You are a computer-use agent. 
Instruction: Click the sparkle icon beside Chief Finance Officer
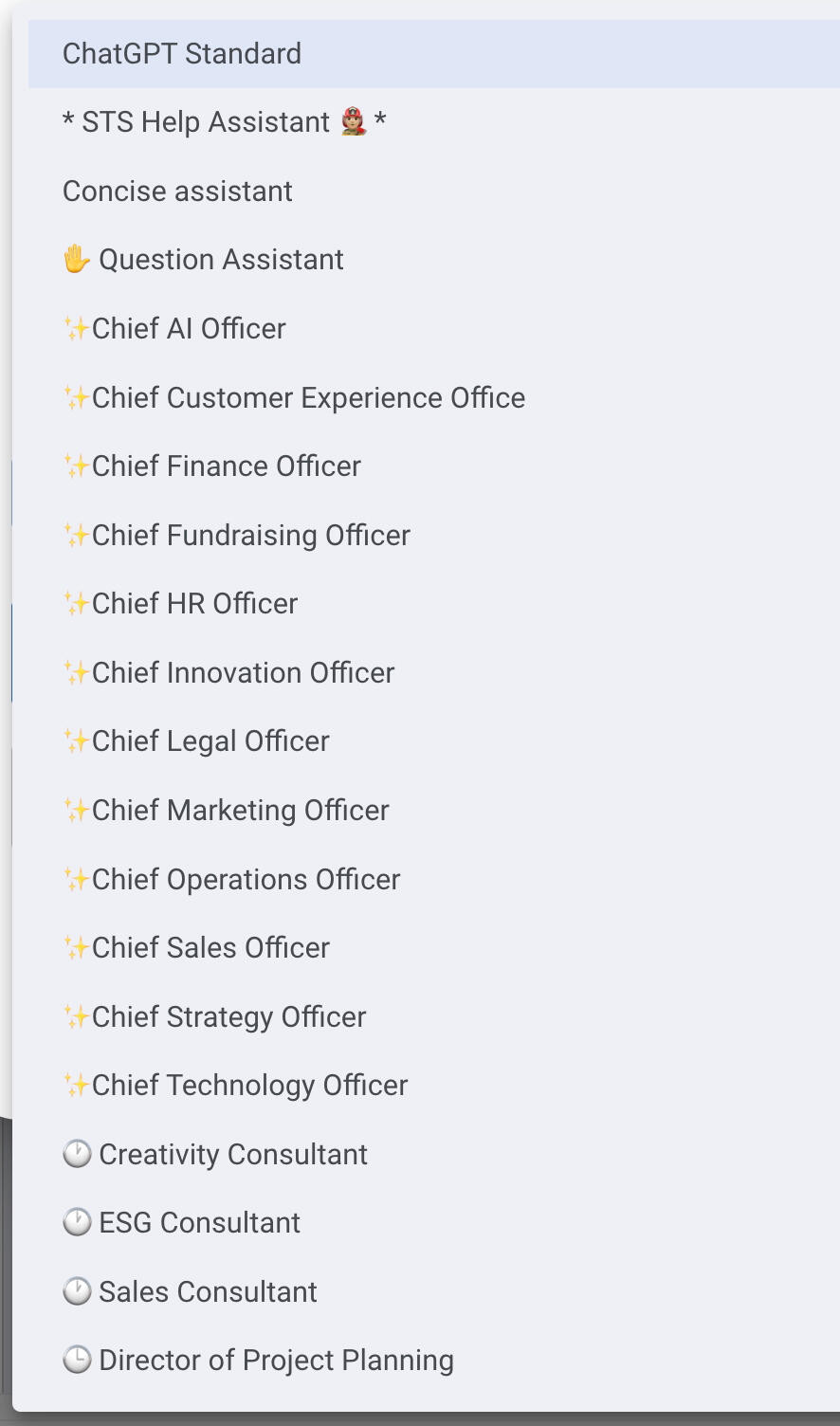point(76,466)
